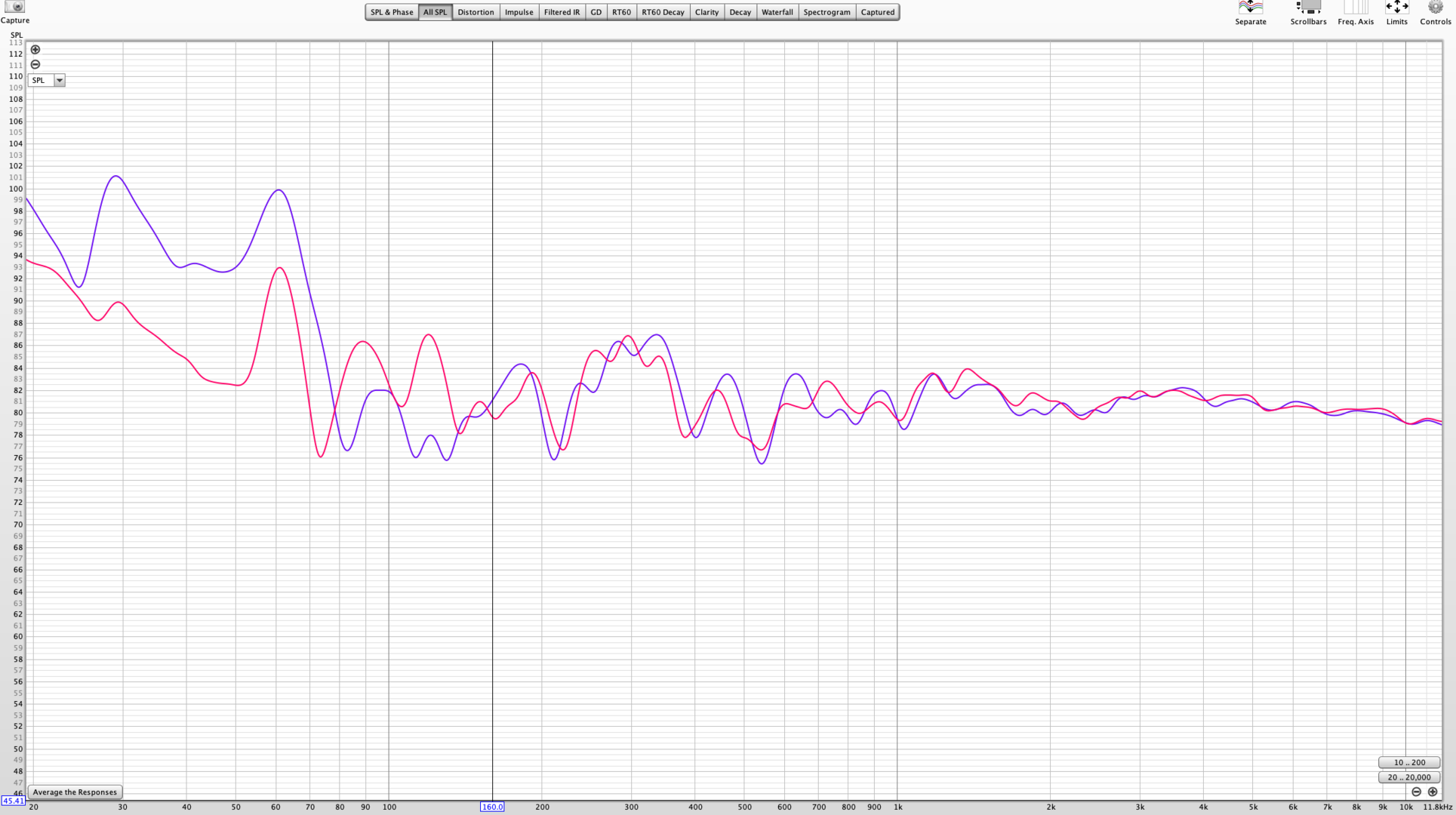Zoom in vertical SPL axis plus icon
Screen dimensions: 1456x815
[x=35, y=50]
